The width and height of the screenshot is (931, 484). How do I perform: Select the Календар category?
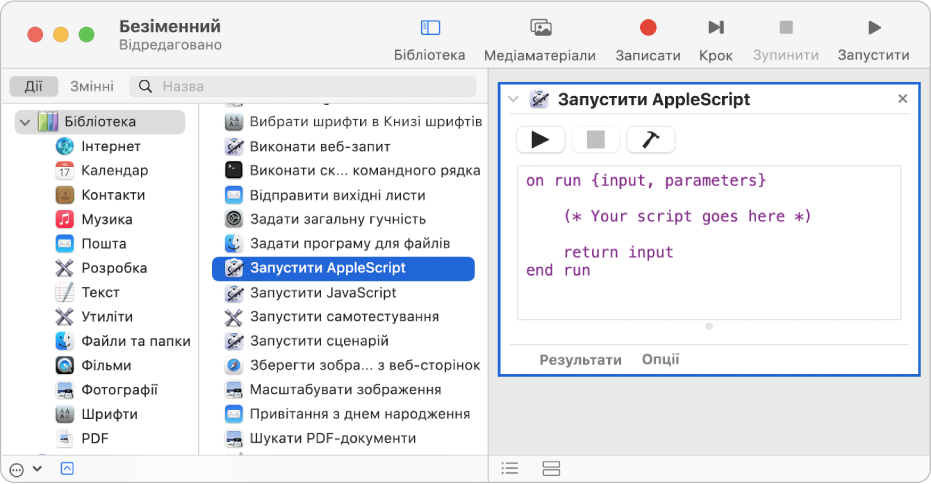pos(114,171)
